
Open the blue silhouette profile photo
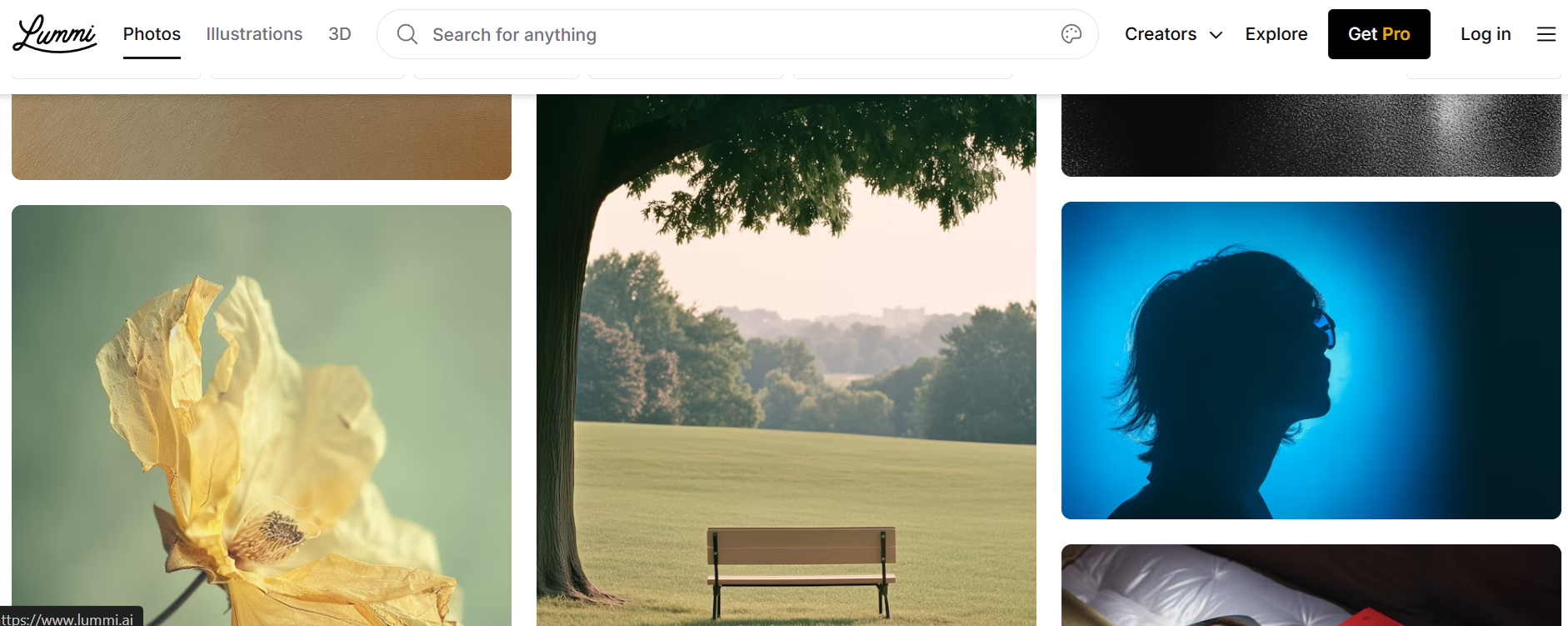pyautogui.click(x=1311, y=360)
